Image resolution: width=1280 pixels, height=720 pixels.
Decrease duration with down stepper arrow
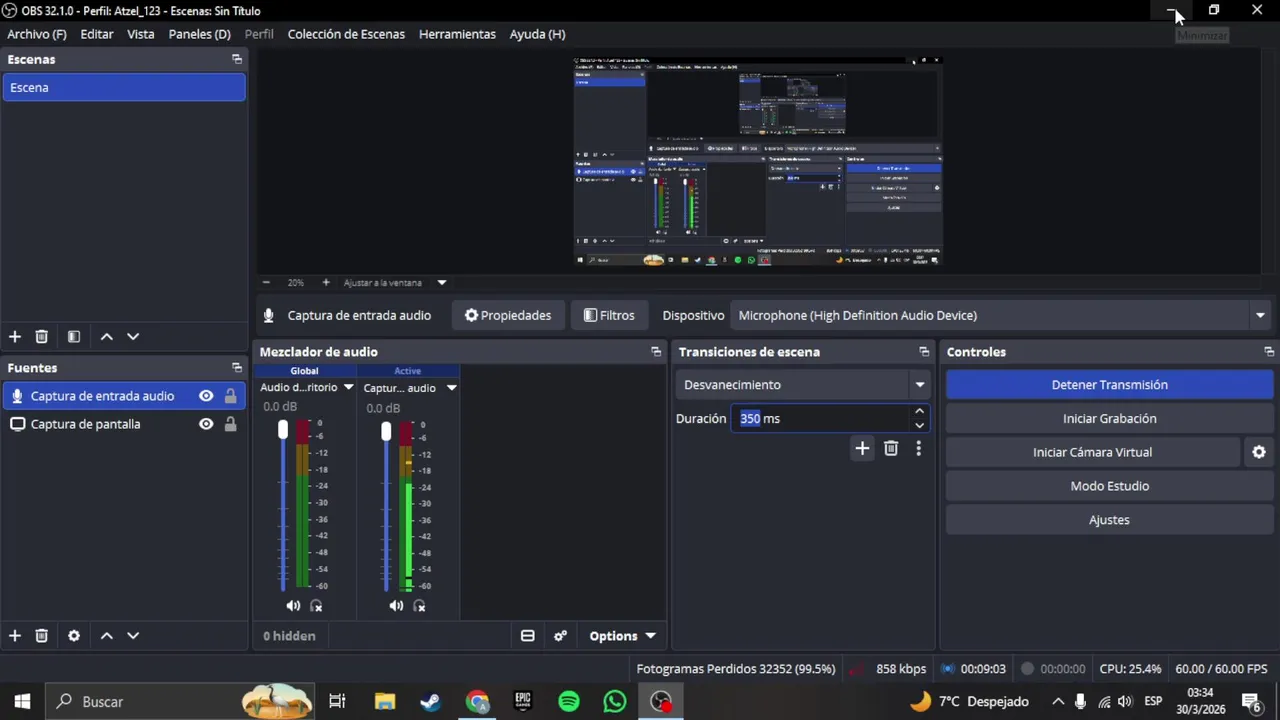919,425
